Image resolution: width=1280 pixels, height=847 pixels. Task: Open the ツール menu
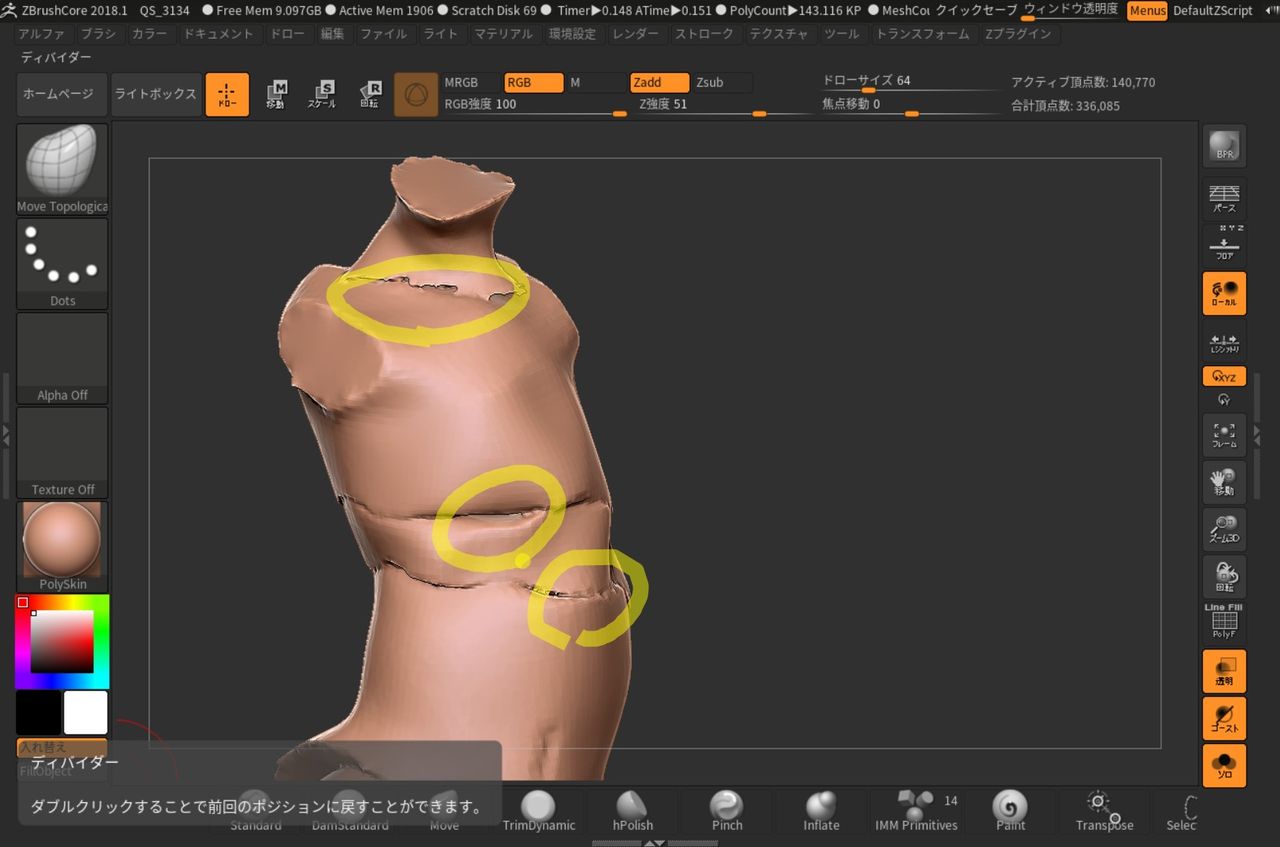click(841, 33)
